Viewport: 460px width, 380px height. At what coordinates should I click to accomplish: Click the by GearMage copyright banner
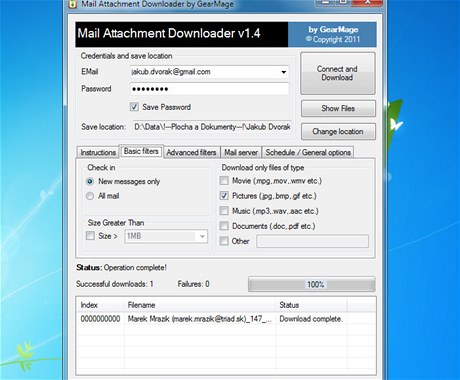point(332,34)
